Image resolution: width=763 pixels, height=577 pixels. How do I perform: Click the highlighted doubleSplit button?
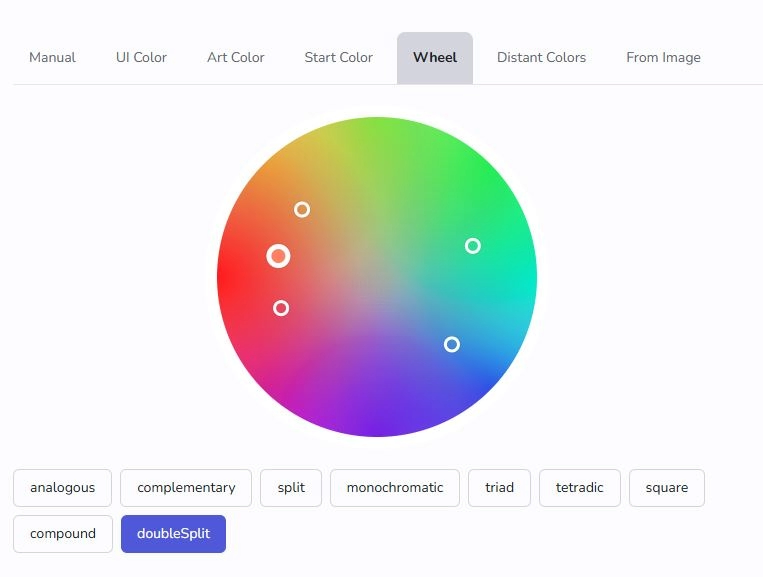pyautogui.click(x=173, y=534)
